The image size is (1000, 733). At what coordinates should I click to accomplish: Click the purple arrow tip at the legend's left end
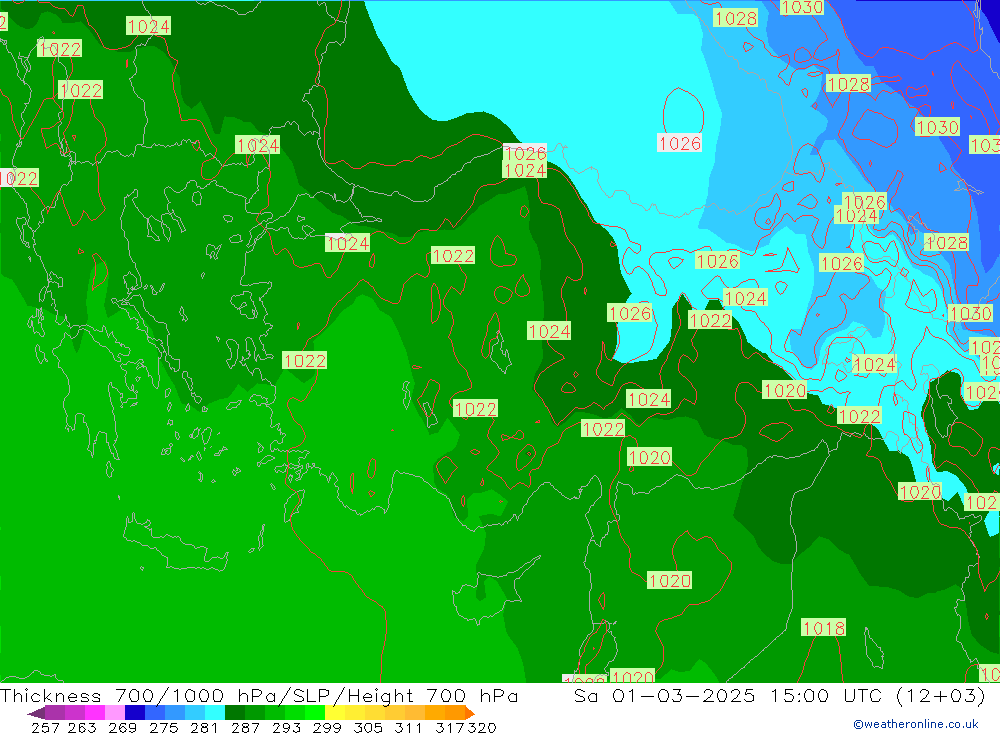[36, 714]
